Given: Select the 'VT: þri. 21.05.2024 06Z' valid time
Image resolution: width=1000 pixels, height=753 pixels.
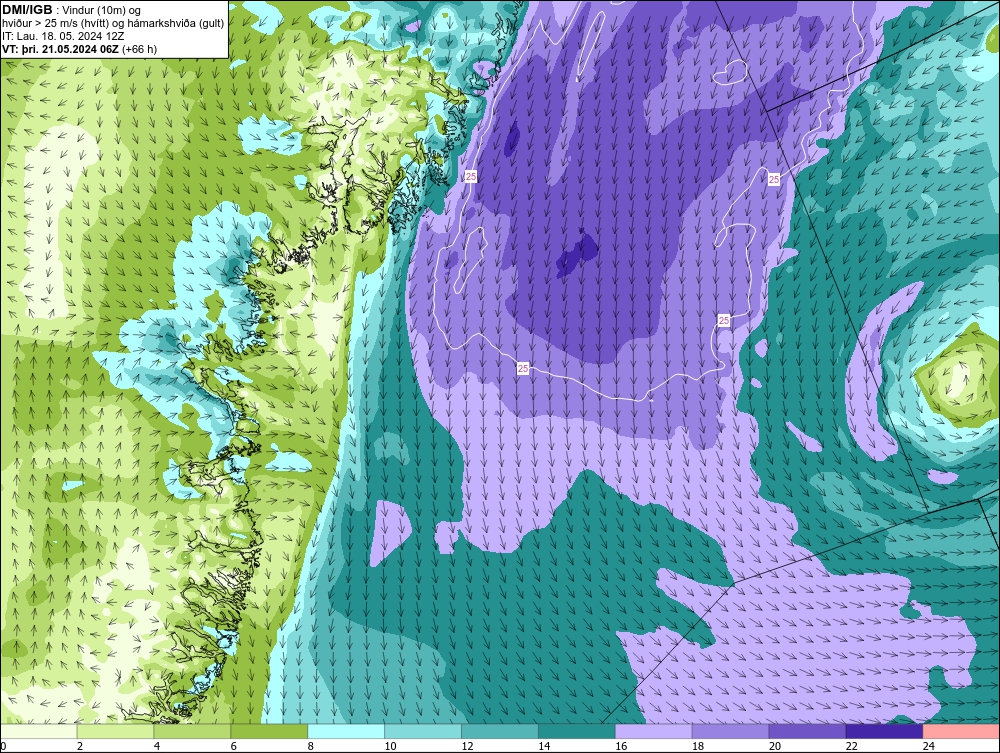Looking at the screenshot, I should [61, 49].
